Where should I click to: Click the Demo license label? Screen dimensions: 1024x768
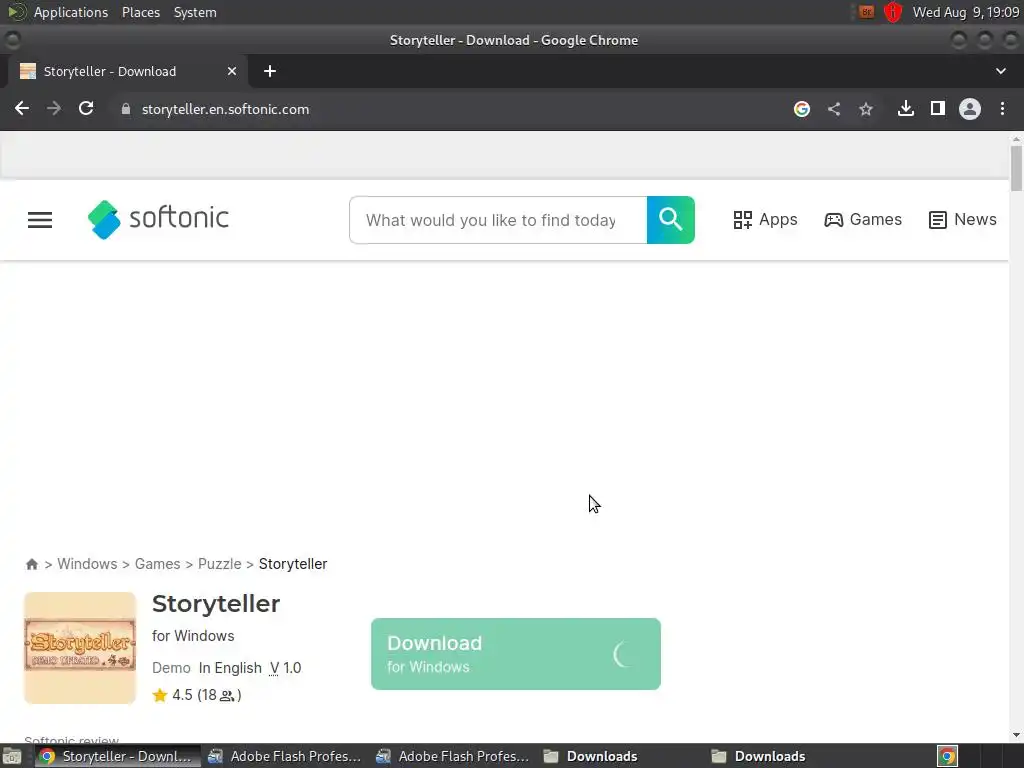[171, 668]
